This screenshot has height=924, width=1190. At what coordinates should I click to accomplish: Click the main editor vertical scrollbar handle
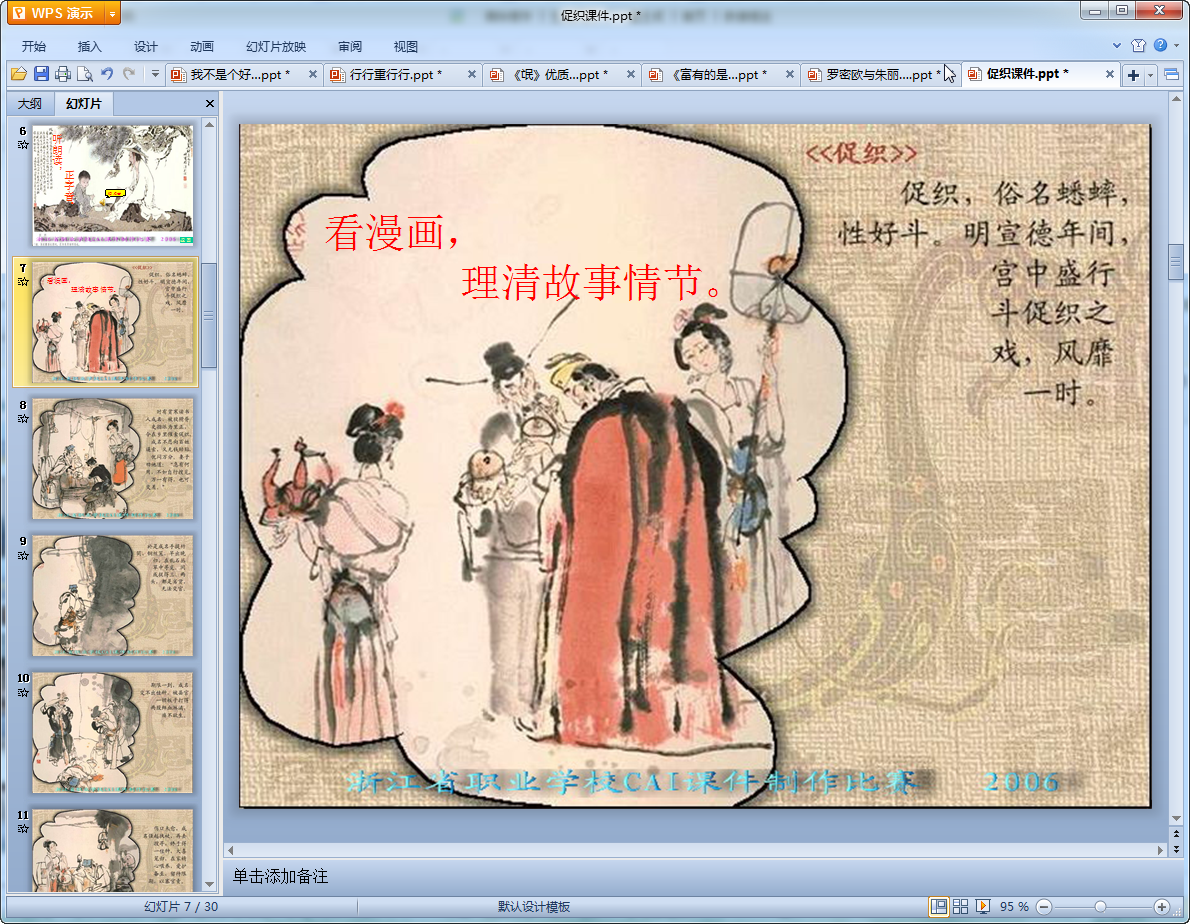point(1176,262)
